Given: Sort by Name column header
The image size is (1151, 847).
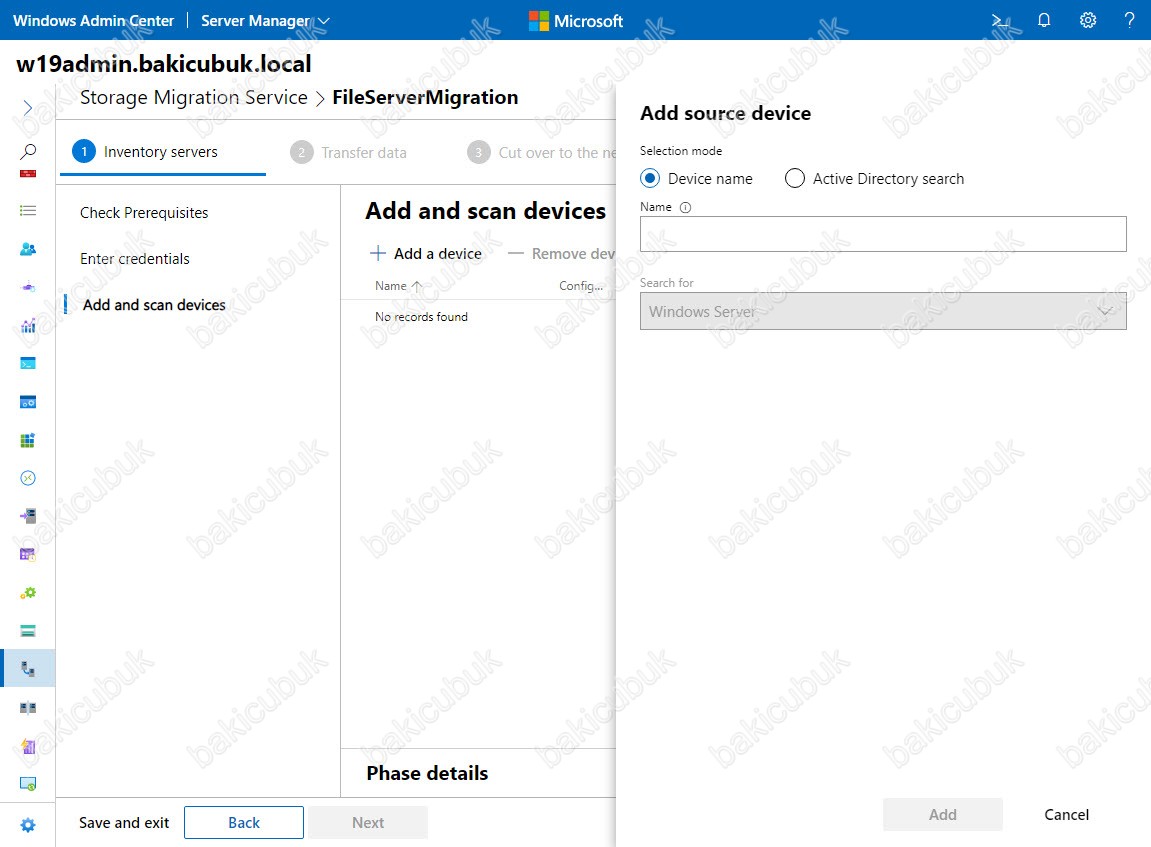Looking at the screenshot, I should [398, 286].
